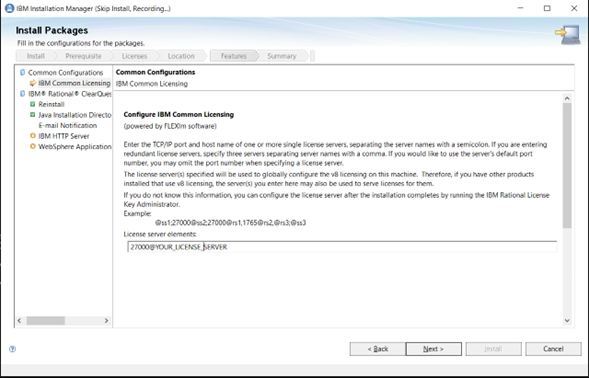The width and height of the screenshot is (589, 378).
Task: Click the arrow icon beside IBM Common Licensing
Action: tap(33, 83)
